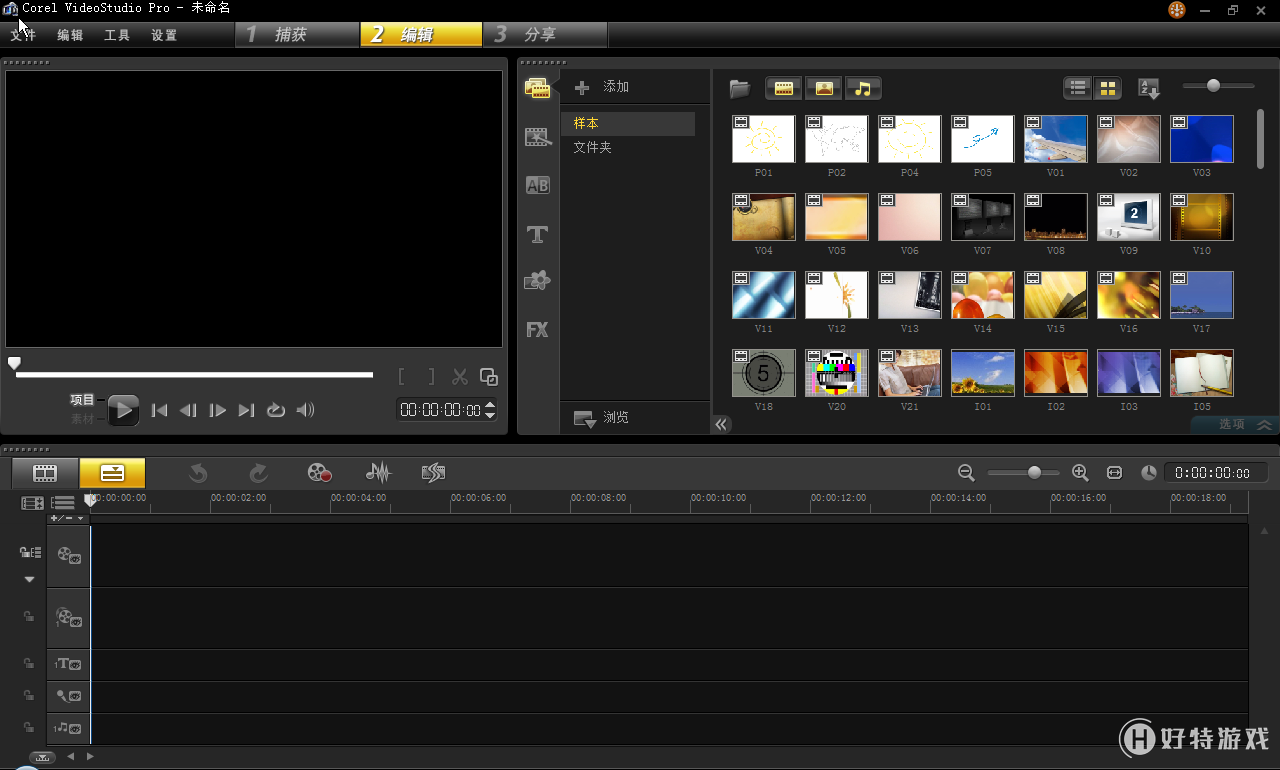Open the Browse dropdown button
Screen dimensions: 1280x770
(602, 418)
